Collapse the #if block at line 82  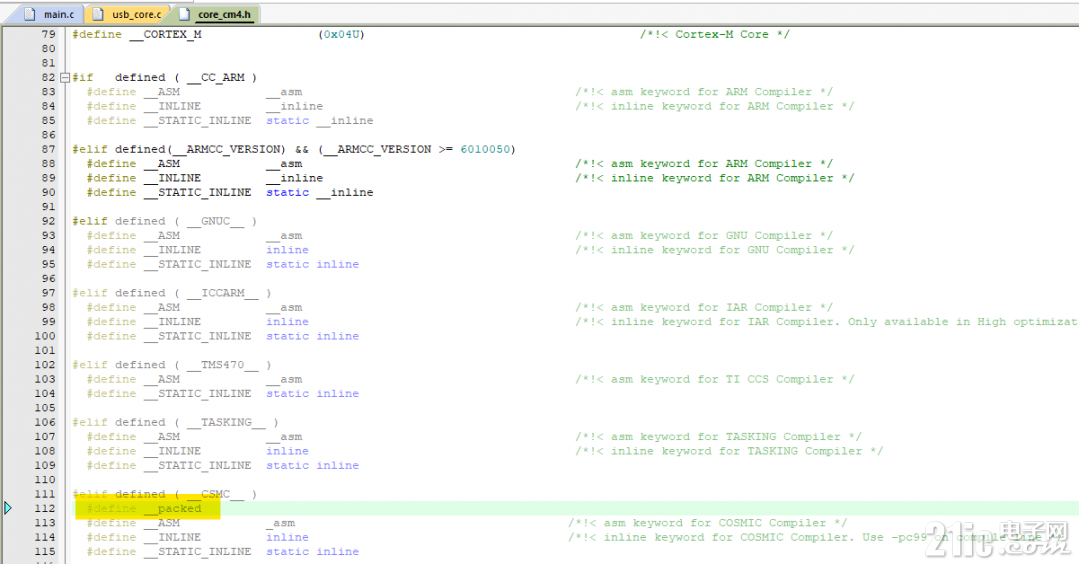pyautogui.click(x=65, y=78)
